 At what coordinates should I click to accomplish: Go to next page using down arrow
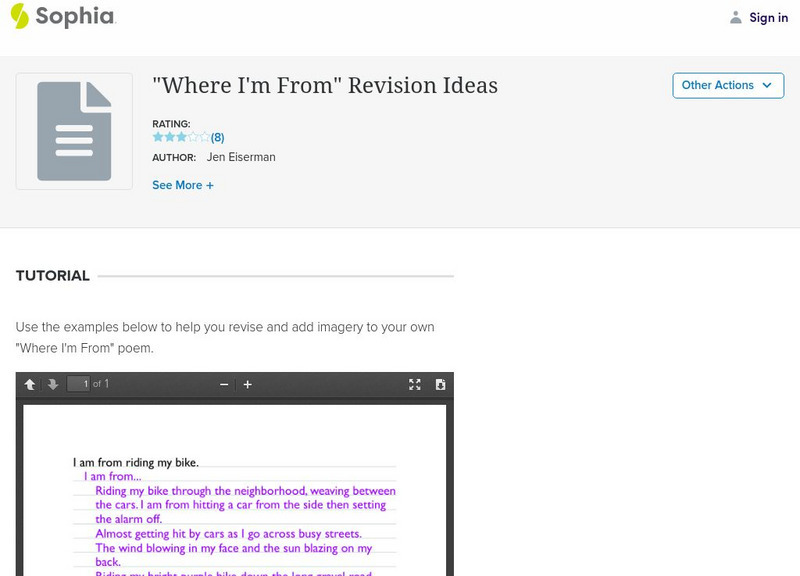(x=53, y=382)
